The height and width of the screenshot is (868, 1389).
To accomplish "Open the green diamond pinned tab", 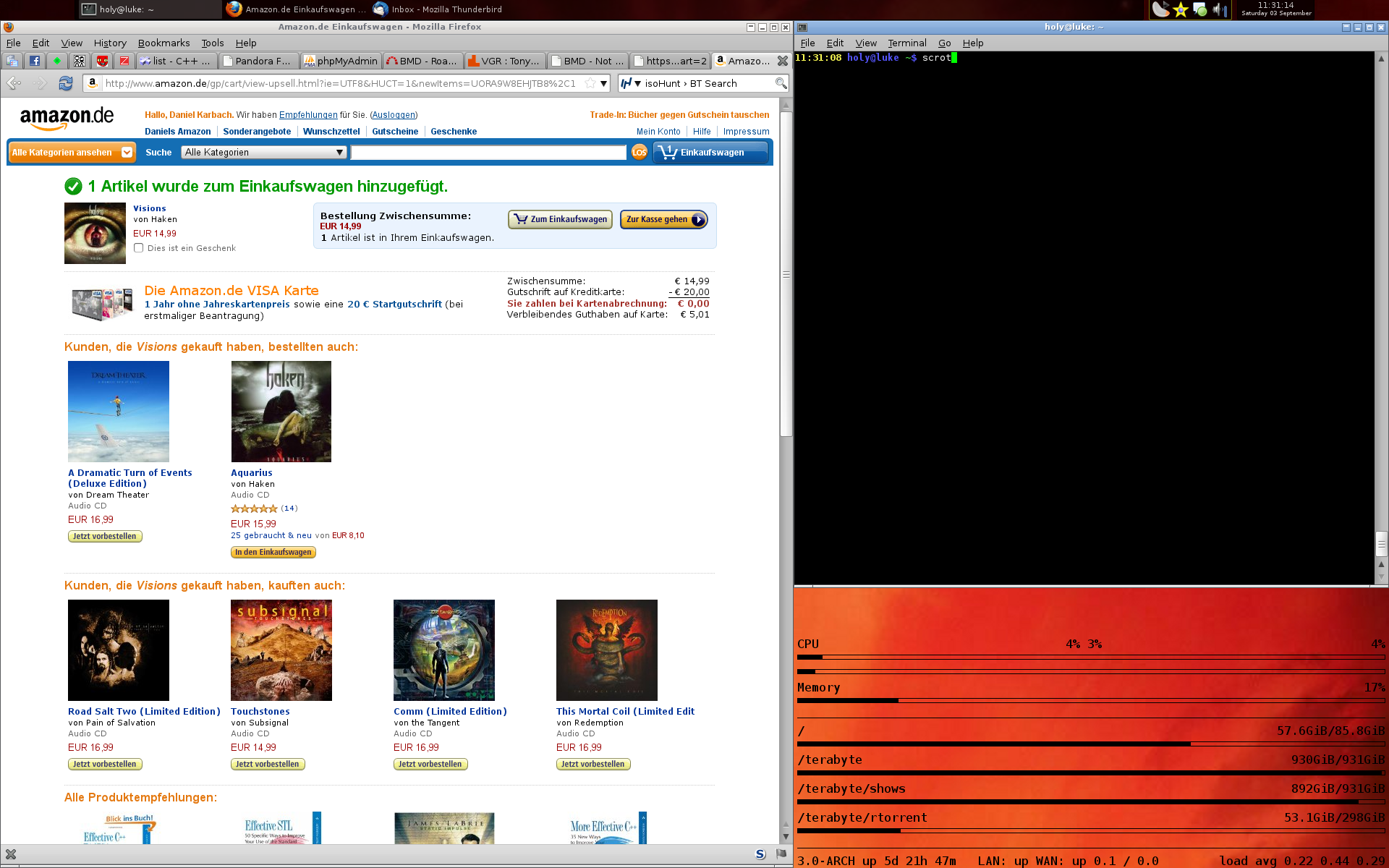I will click(x=56, y=61).
